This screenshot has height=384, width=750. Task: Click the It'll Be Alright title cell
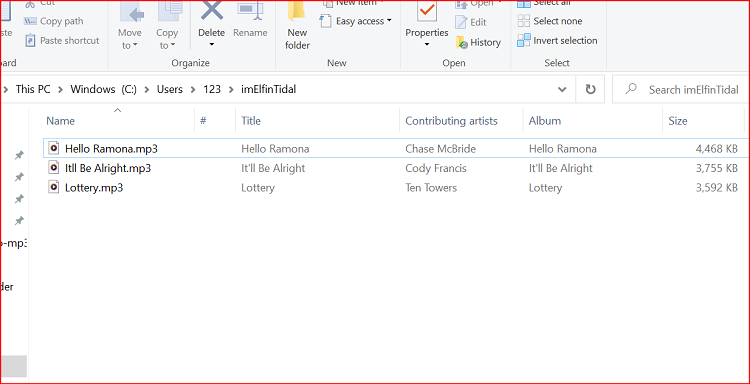pyautogui.click(x=273, y=168)
